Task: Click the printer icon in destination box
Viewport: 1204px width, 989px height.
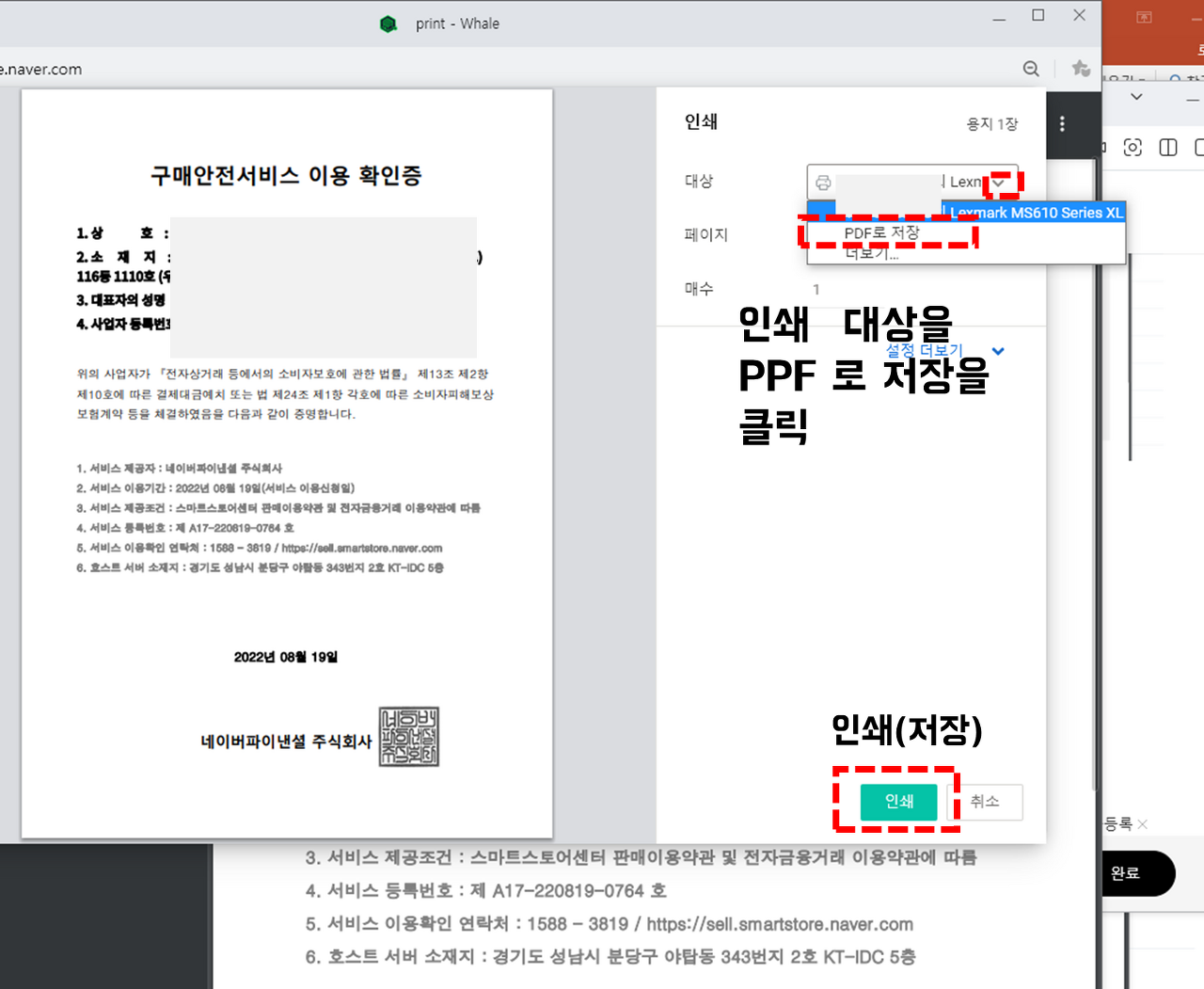Action: pyautogui.click(x=823, y=183)
